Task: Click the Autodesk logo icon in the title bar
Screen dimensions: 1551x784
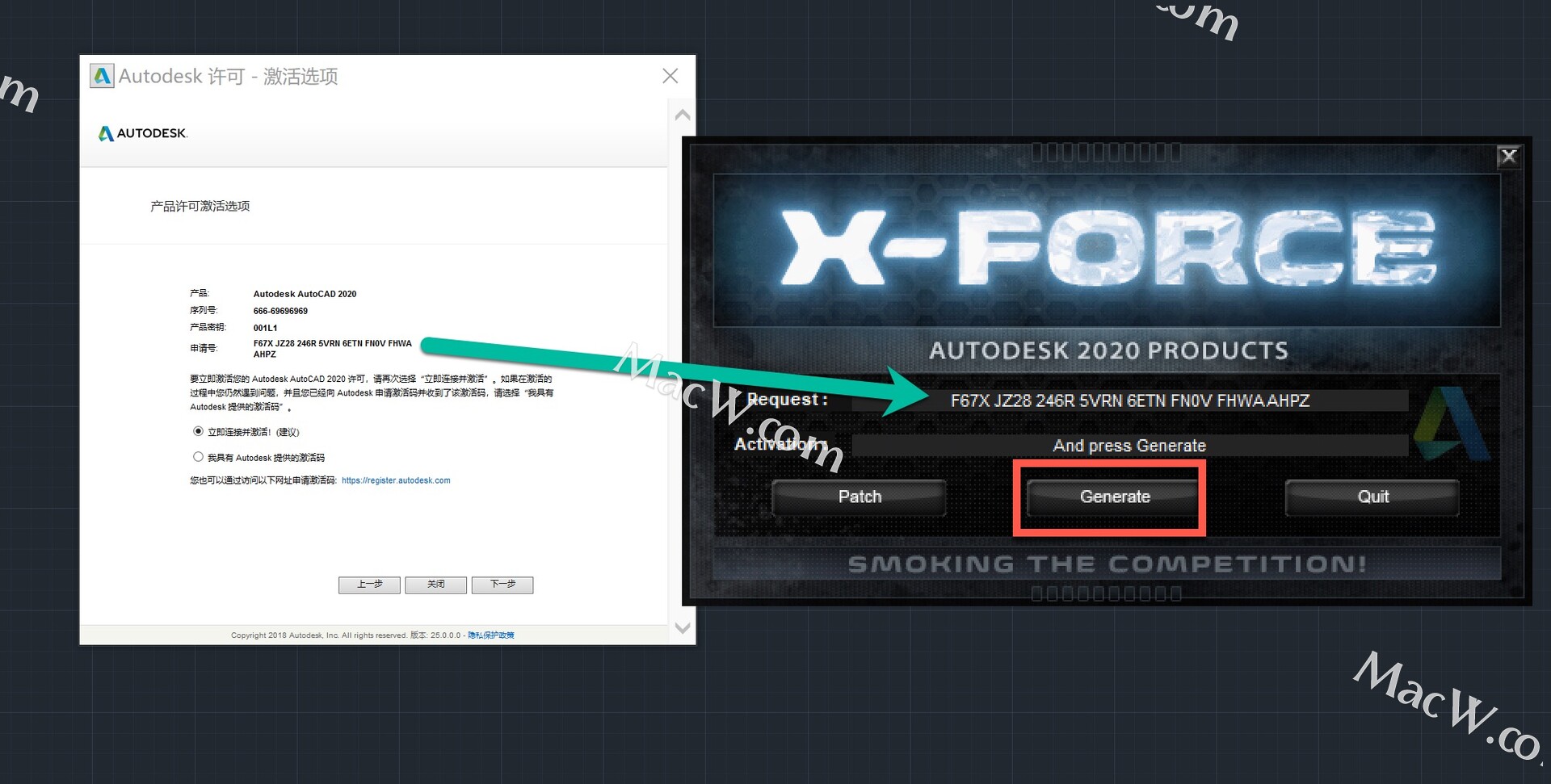Action: click(x=102, y=76)
